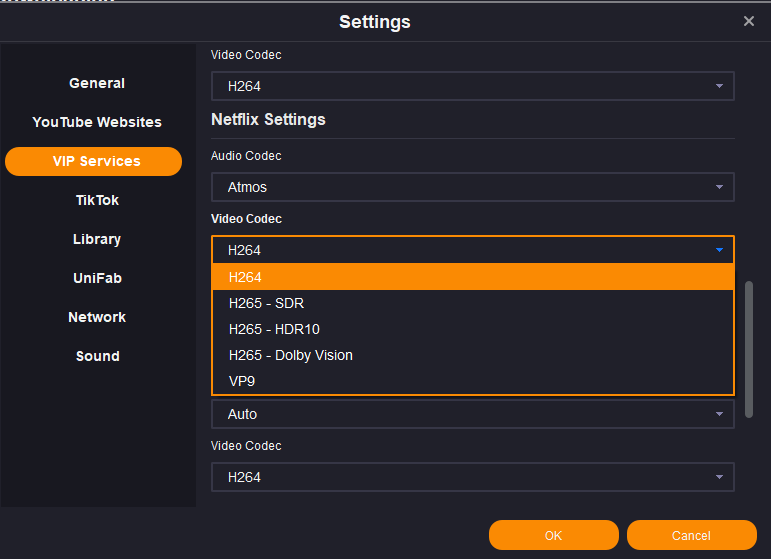
Task: Switch to the Network tab
Action: click(x=97, y=317)
